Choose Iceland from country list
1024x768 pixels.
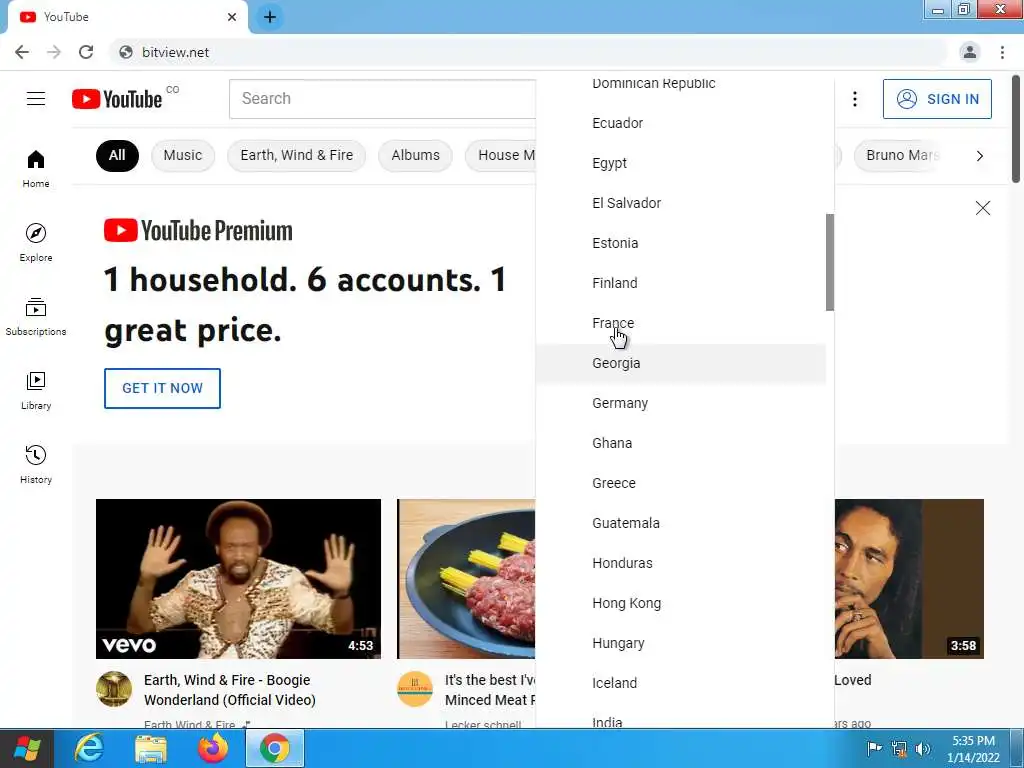pos(680,683)
